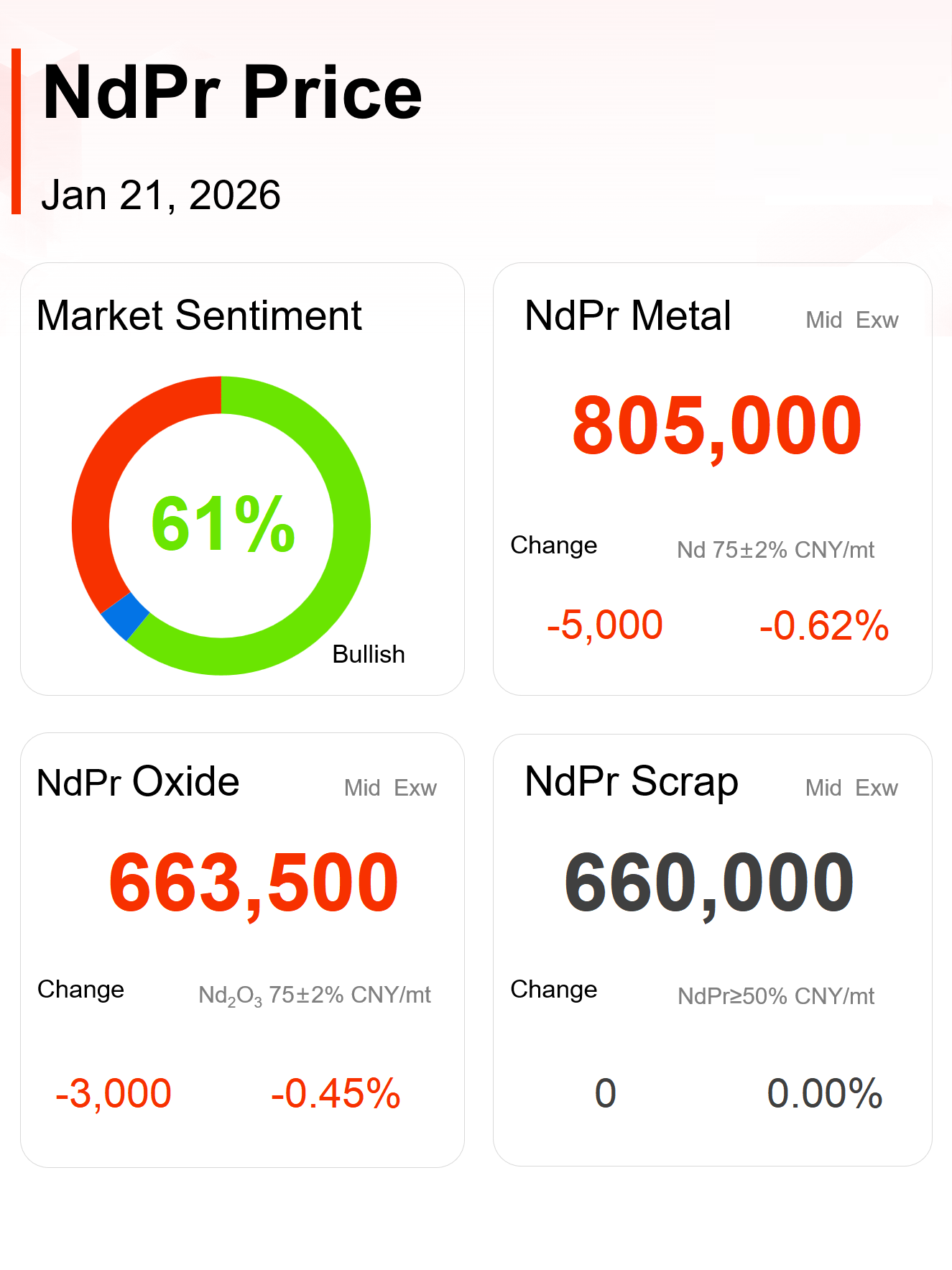This screenshot has width=952, height=1270.
Task: Select the 61% sentiment value
Action: pos(223,525)
